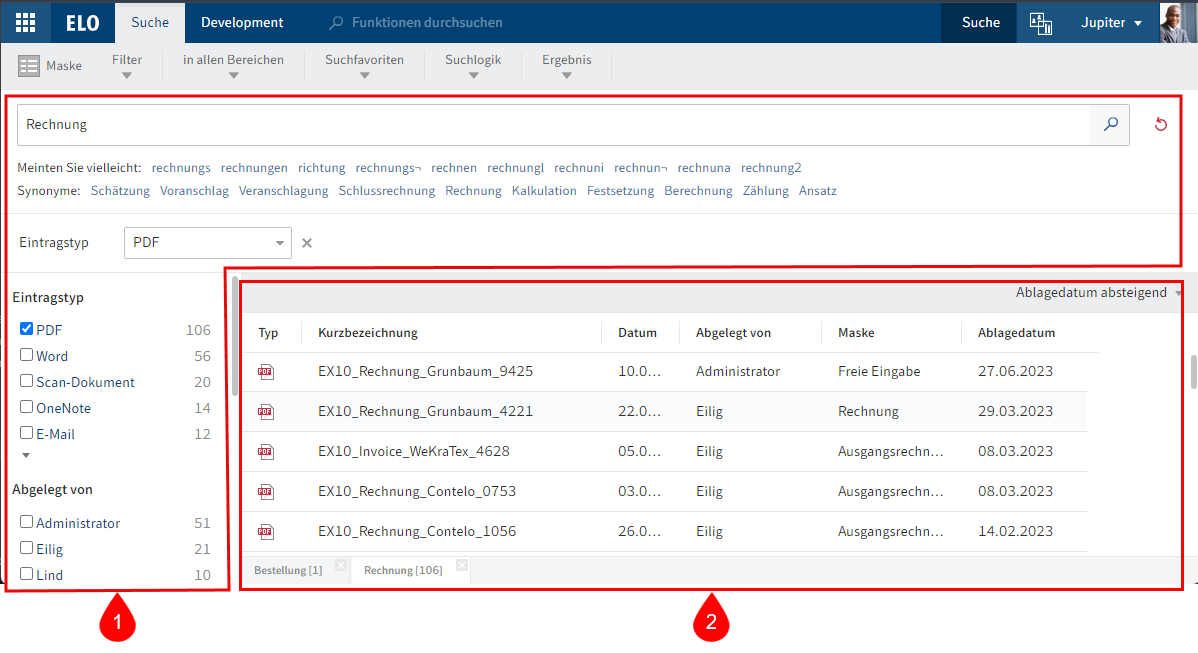Enable the Word entry type checkbox
The height and width of the screenshot is (653, 1198).
point(27,355)
